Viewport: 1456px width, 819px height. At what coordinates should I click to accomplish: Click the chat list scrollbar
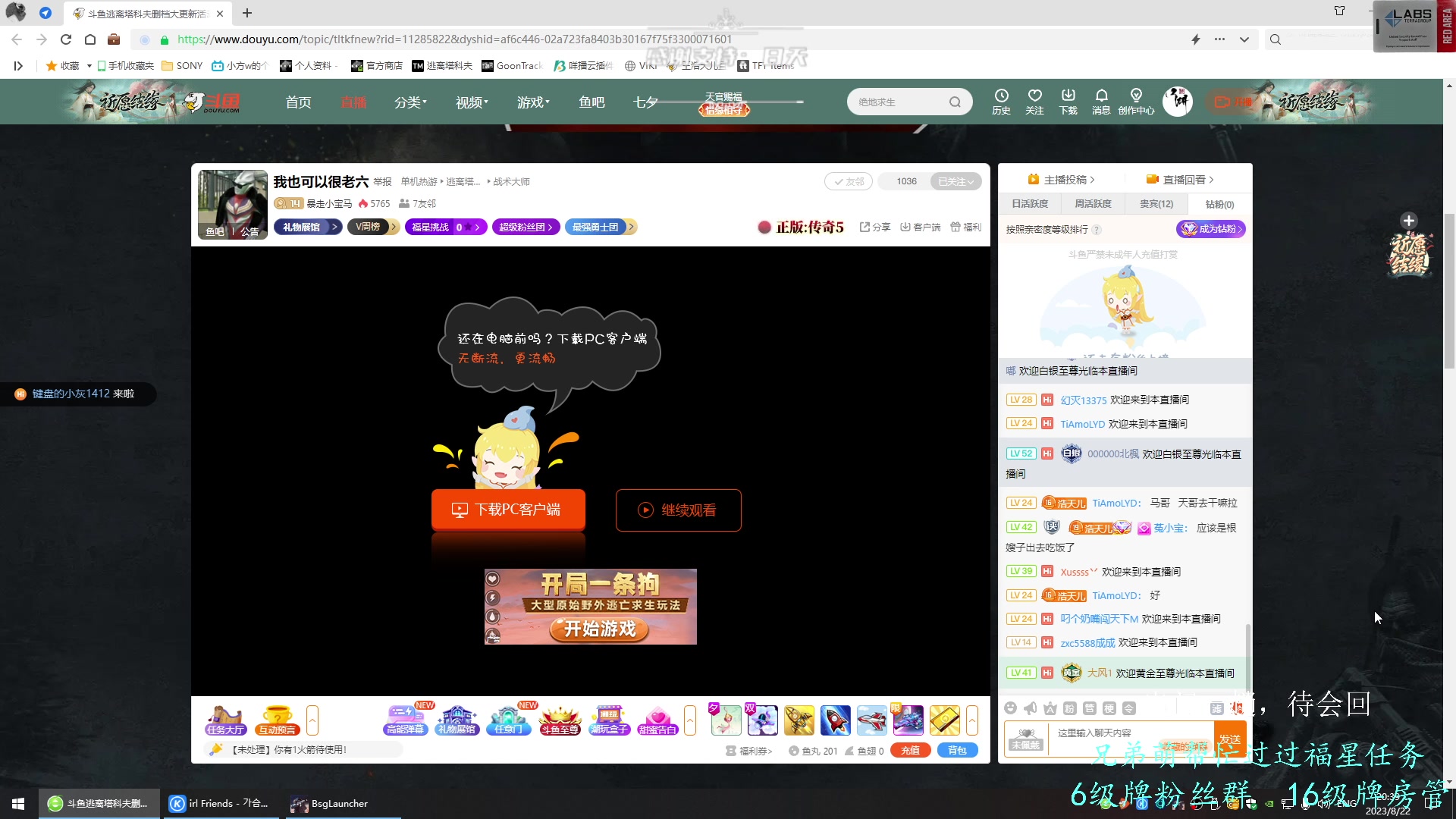1248,656
